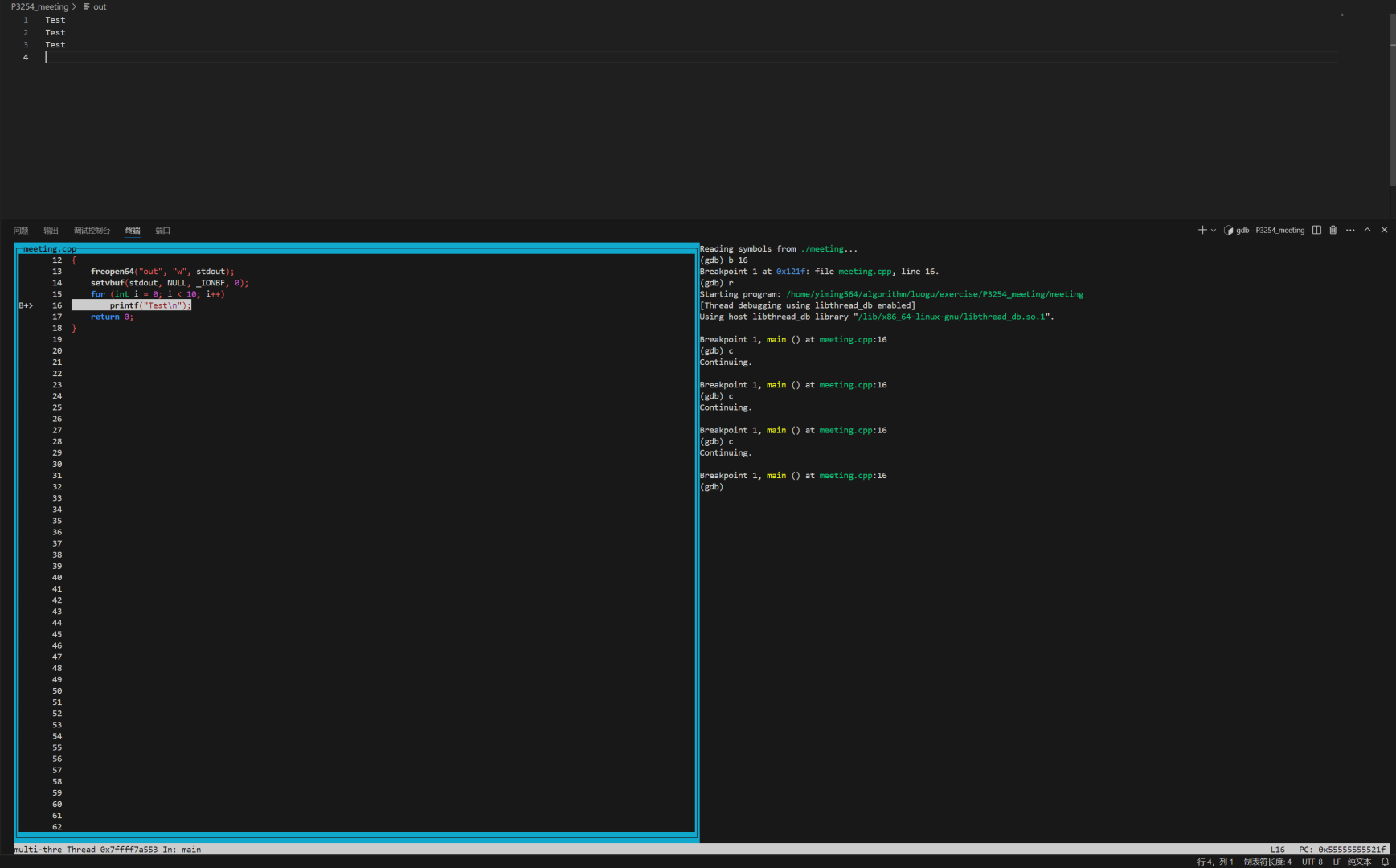Split the terminal with the split icon
This screenshot has width=1396, height=868.
[1316, 230]
